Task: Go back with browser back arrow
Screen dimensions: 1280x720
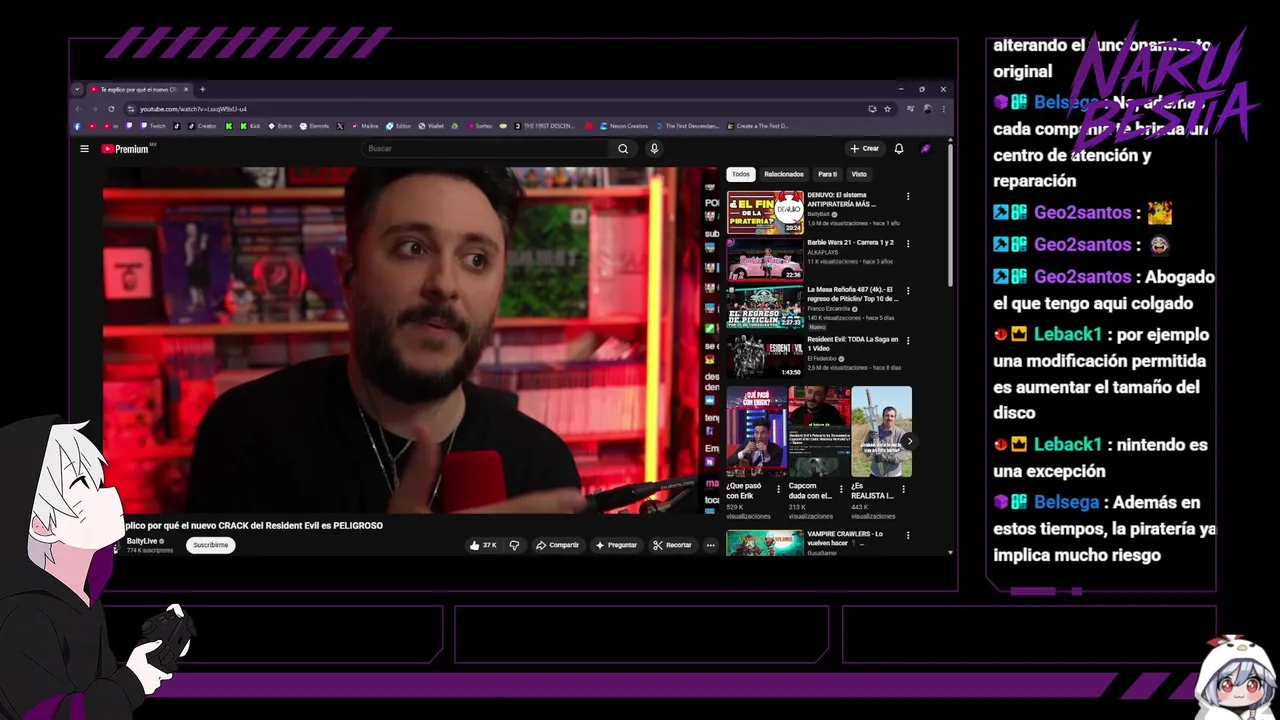Action: 78,109
